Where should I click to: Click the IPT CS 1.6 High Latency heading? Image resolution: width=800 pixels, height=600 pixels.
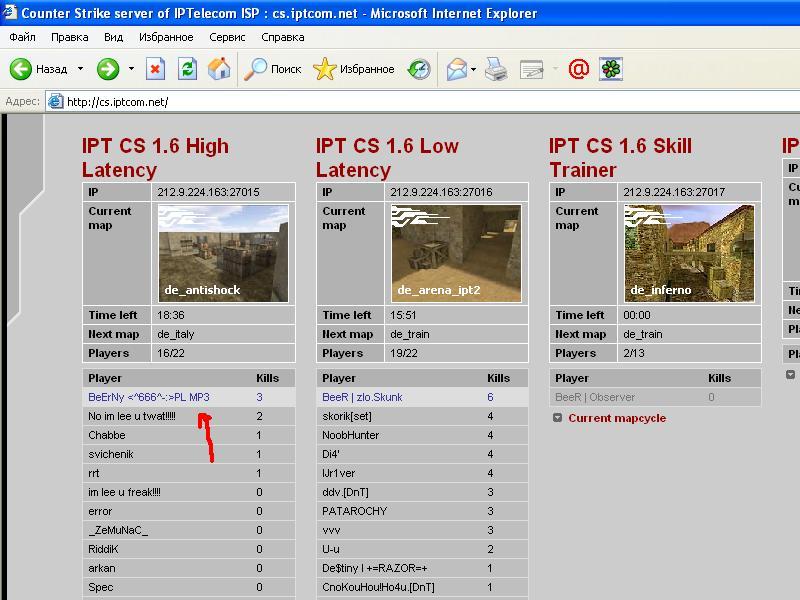click(x=155, y=158)
